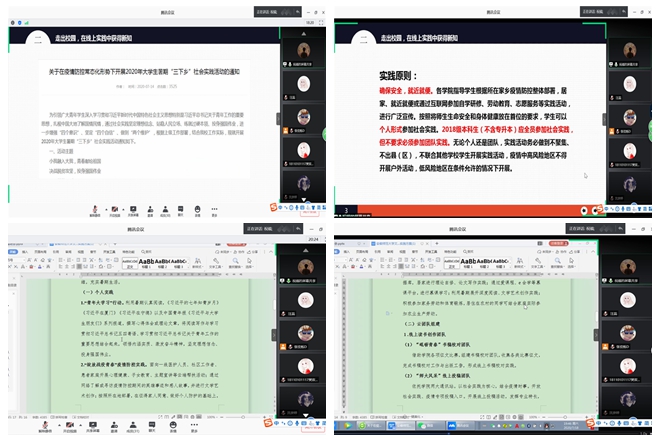This screenshot has width=660, height=440.
Task: Open Chat icon in top-left meeting toolbar
Action: (x=182, y=209)
